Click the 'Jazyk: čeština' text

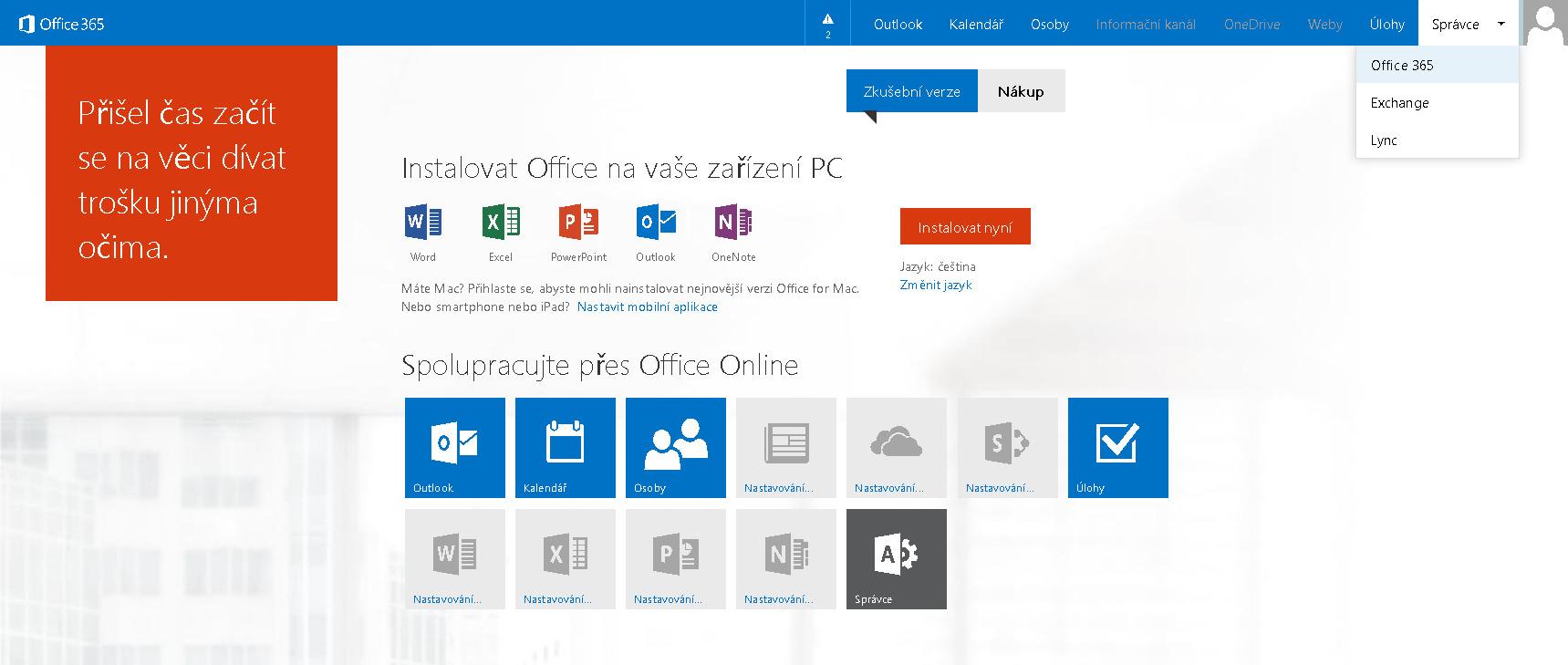[x=938, y=266]
